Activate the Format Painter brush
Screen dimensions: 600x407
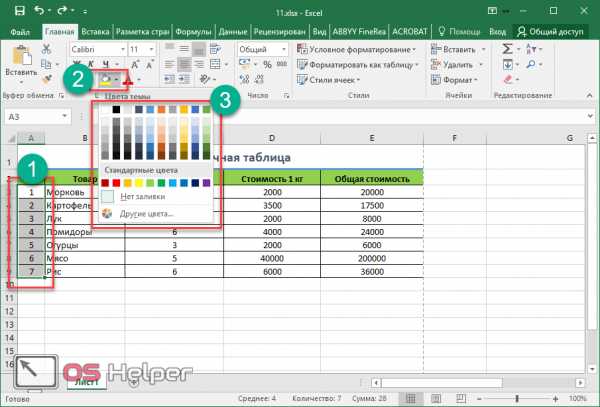(47, 79)
